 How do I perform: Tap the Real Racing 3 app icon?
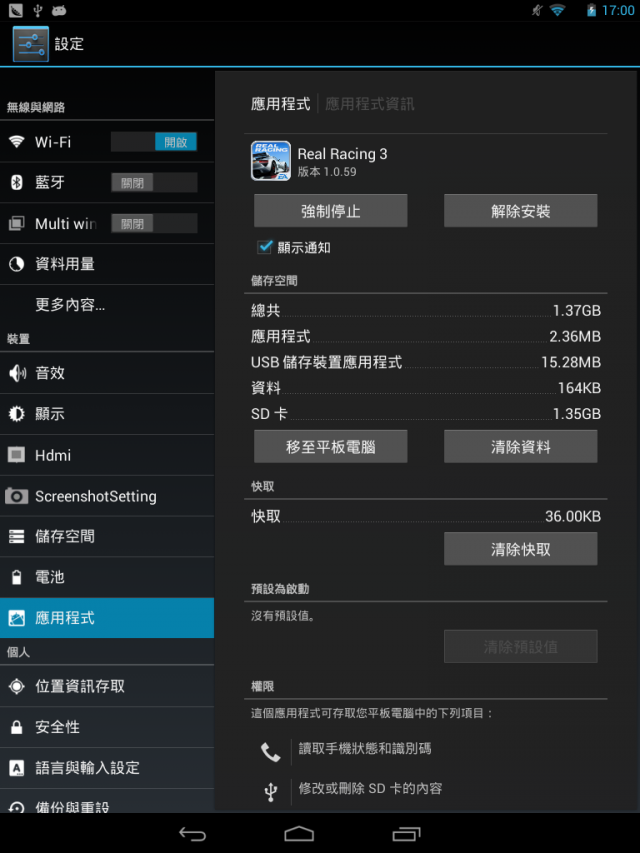(x=271, y=161)
